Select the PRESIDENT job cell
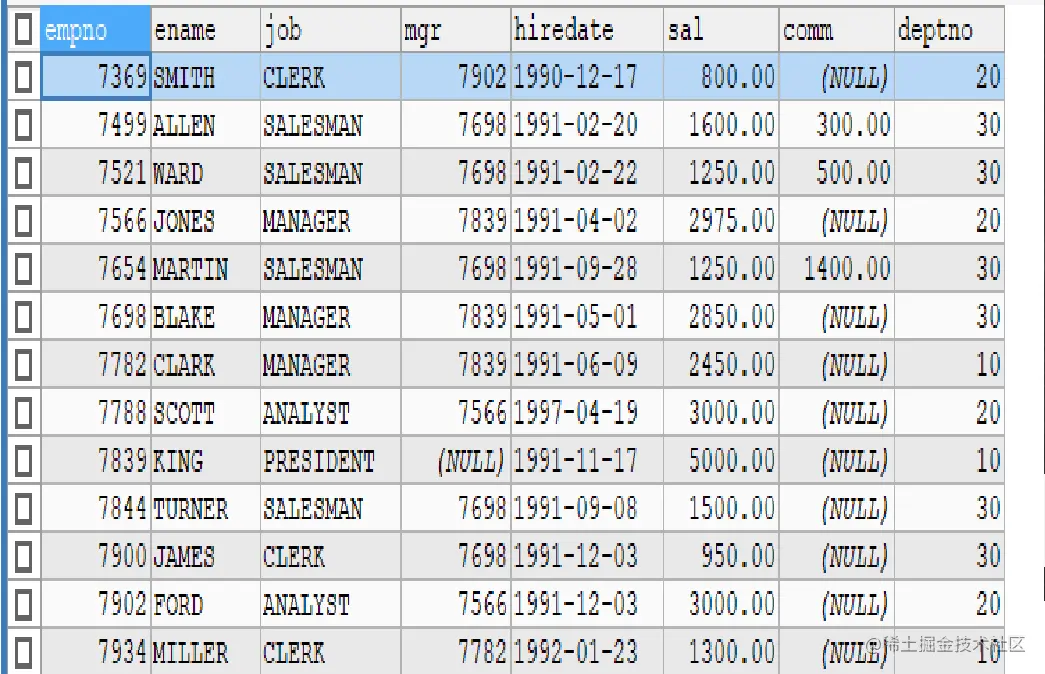Image resolution: width=1045 pixels, height=674 pixels. tap(331, 461)
